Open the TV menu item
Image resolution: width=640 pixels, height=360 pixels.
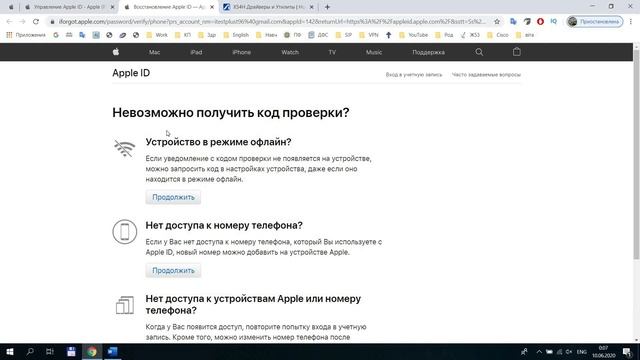point(332,52)
